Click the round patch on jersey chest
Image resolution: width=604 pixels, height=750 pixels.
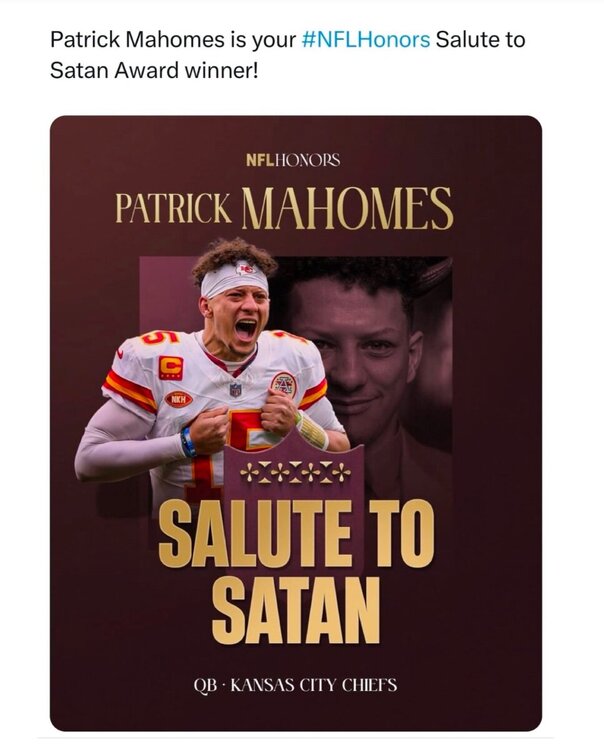pos(283,385)
